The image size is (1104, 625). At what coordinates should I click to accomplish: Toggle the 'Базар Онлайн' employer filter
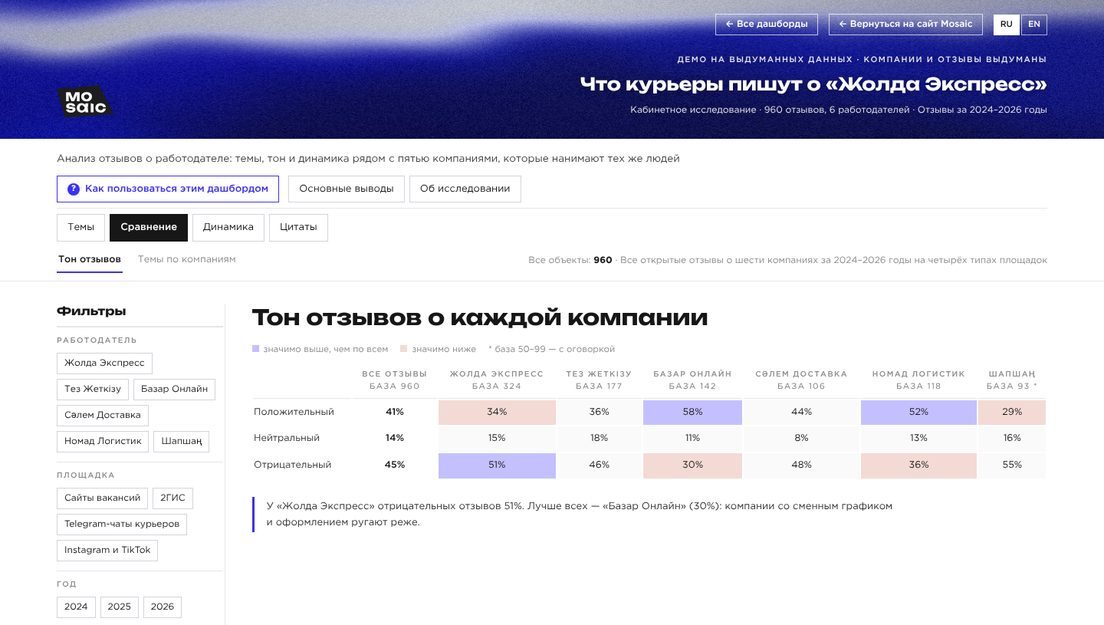coord(174,389)
